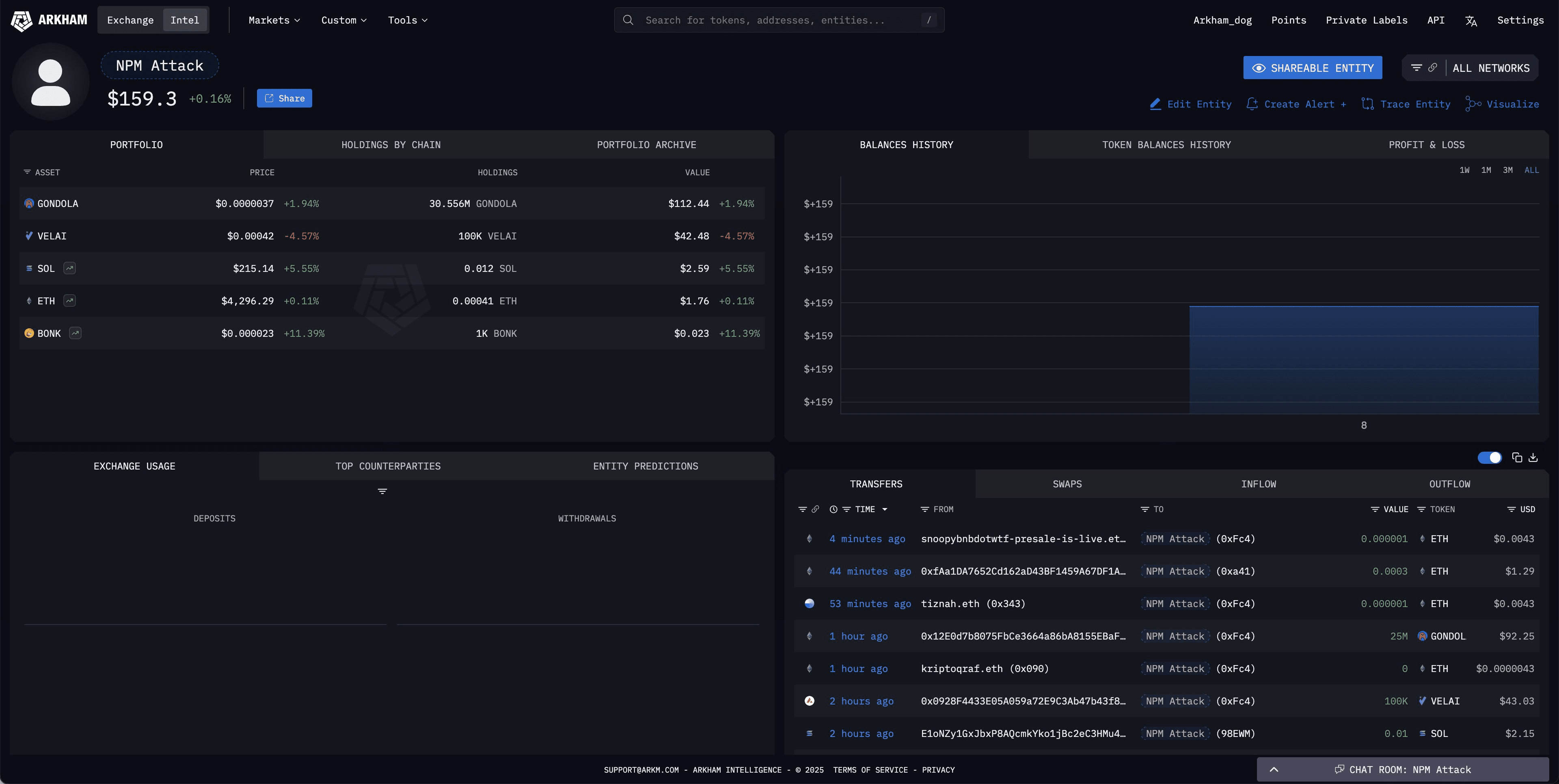Click the ETH chart icon in portfolio
The height and width of the screenshot is (784, 1559).
point(69,301)
